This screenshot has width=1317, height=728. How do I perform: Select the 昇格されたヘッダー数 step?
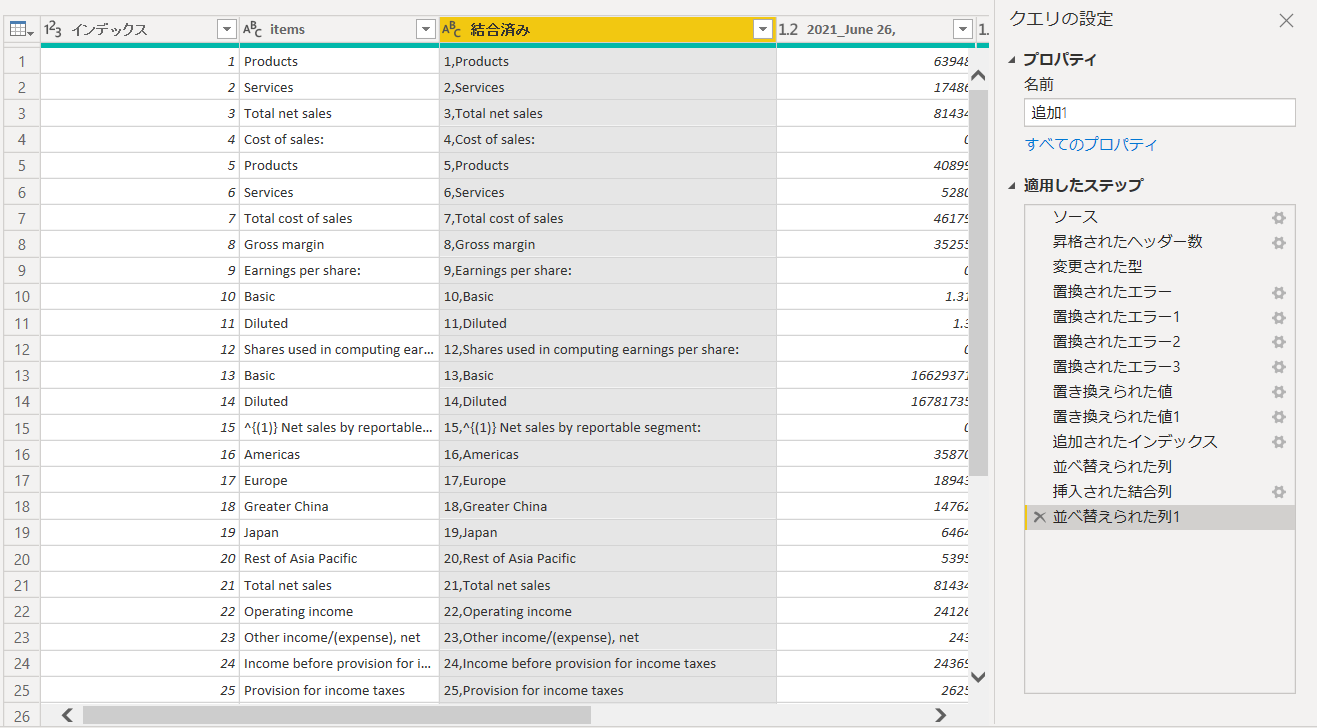(1160, 242)
